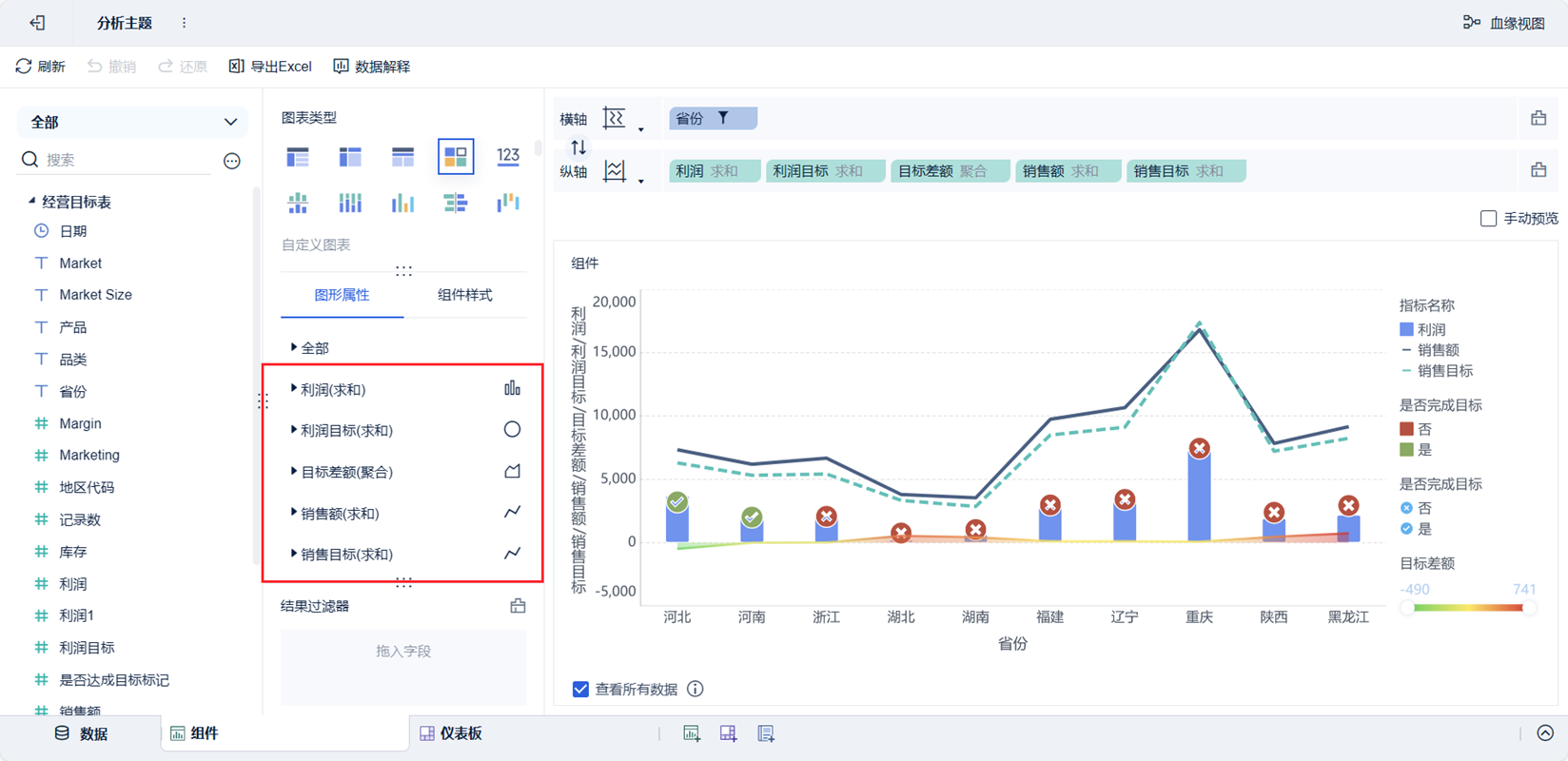Change 销售目标(求和) line mark type icon
The height and width of the screenshot is (761, 1568).
pyautogui.click(x=512, y=553)
